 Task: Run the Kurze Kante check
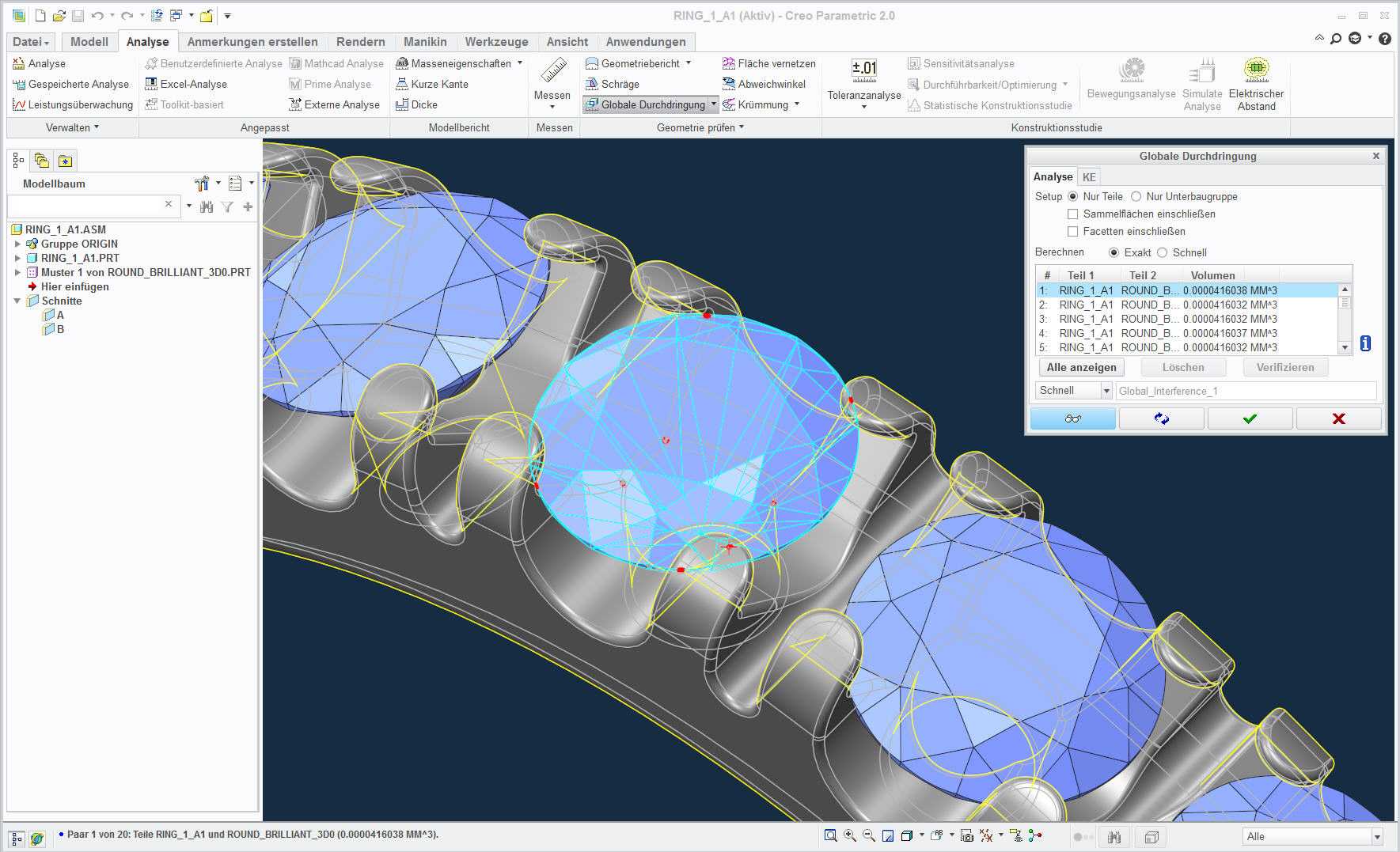(x=432, y=84)
